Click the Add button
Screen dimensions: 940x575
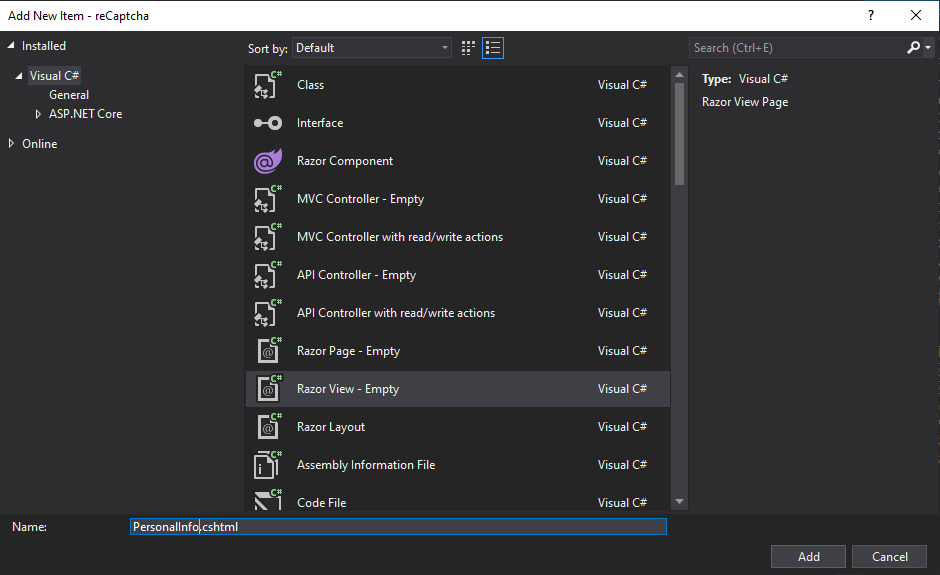[808, 556]
